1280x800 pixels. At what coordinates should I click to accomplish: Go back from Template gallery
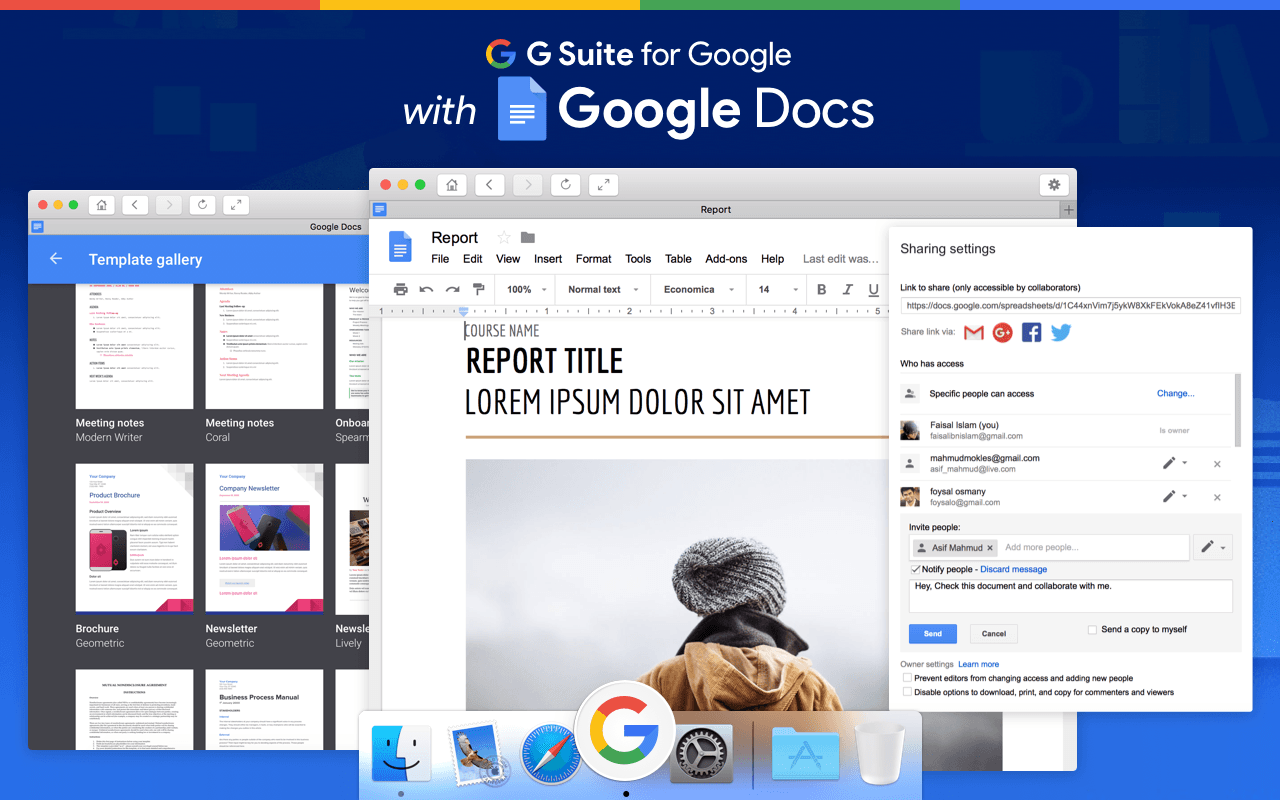pyautogui.click(x=56, y=259)
